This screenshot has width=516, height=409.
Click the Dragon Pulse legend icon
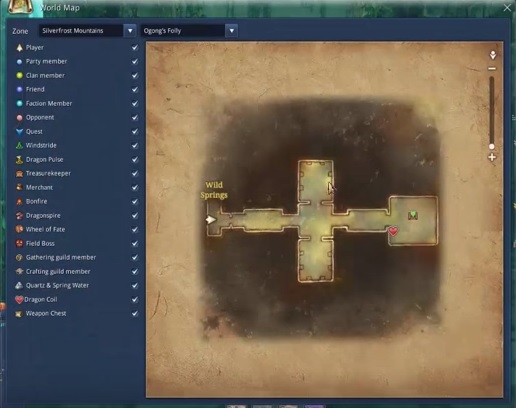[x=19, y=160]
